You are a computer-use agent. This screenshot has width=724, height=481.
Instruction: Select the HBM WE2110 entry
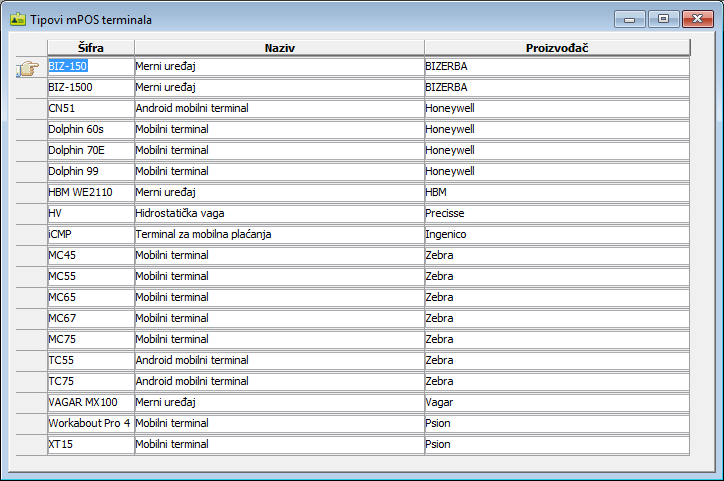(90, 192)
